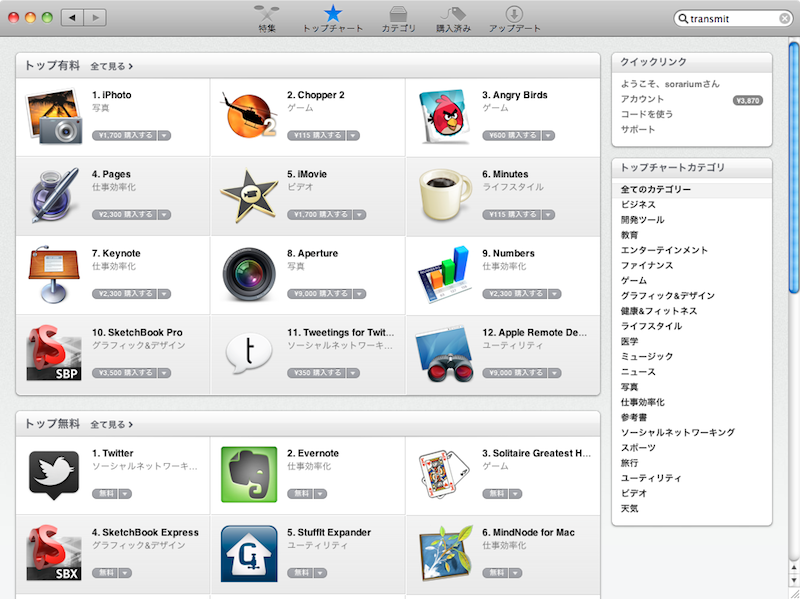Open the SketchBook Pro SBP icon
Image resolution: width=800 pixels, height=599 pixels.
tap(54, 353)
